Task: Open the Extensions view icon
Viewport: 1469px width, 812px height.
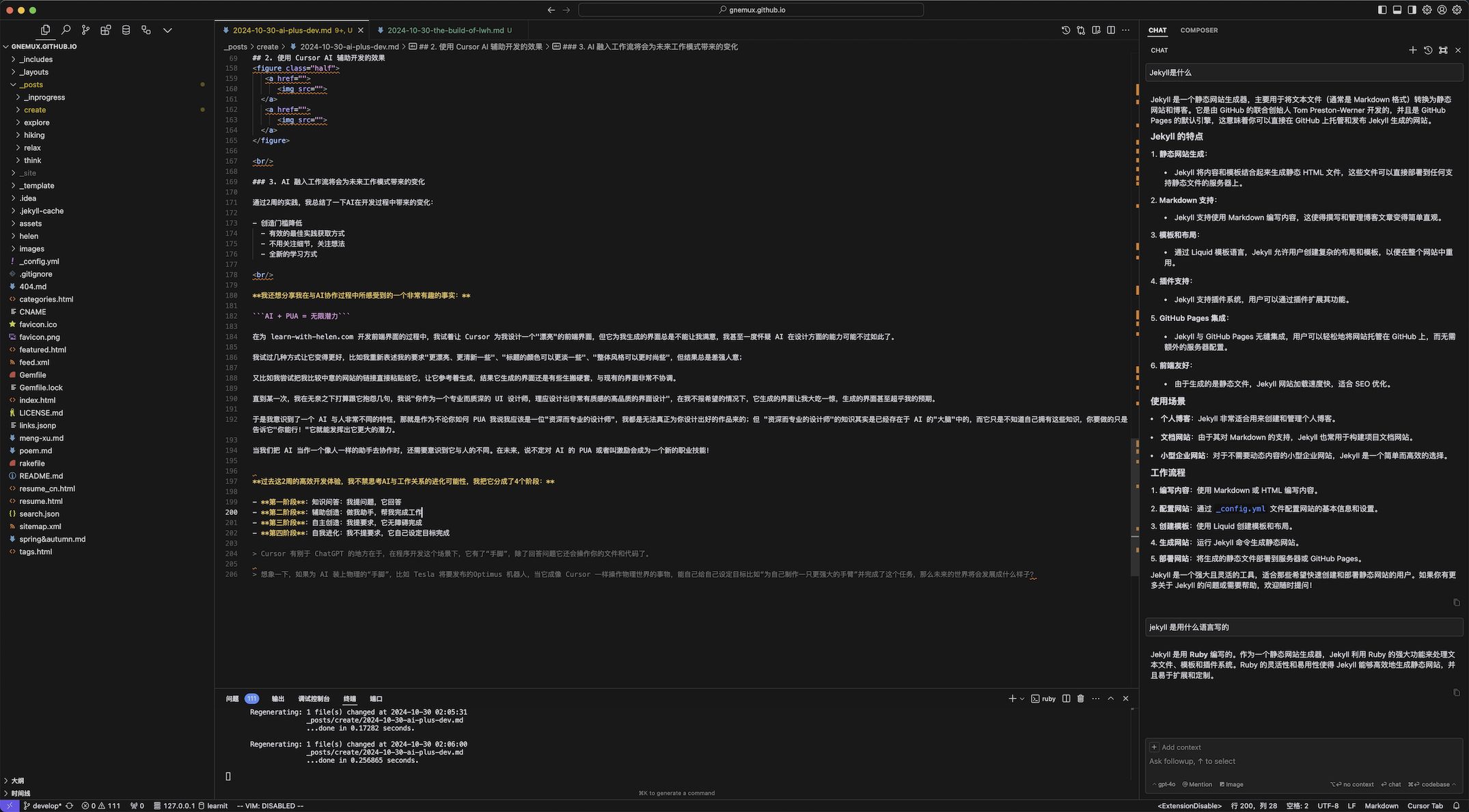Action: point(105,30)
